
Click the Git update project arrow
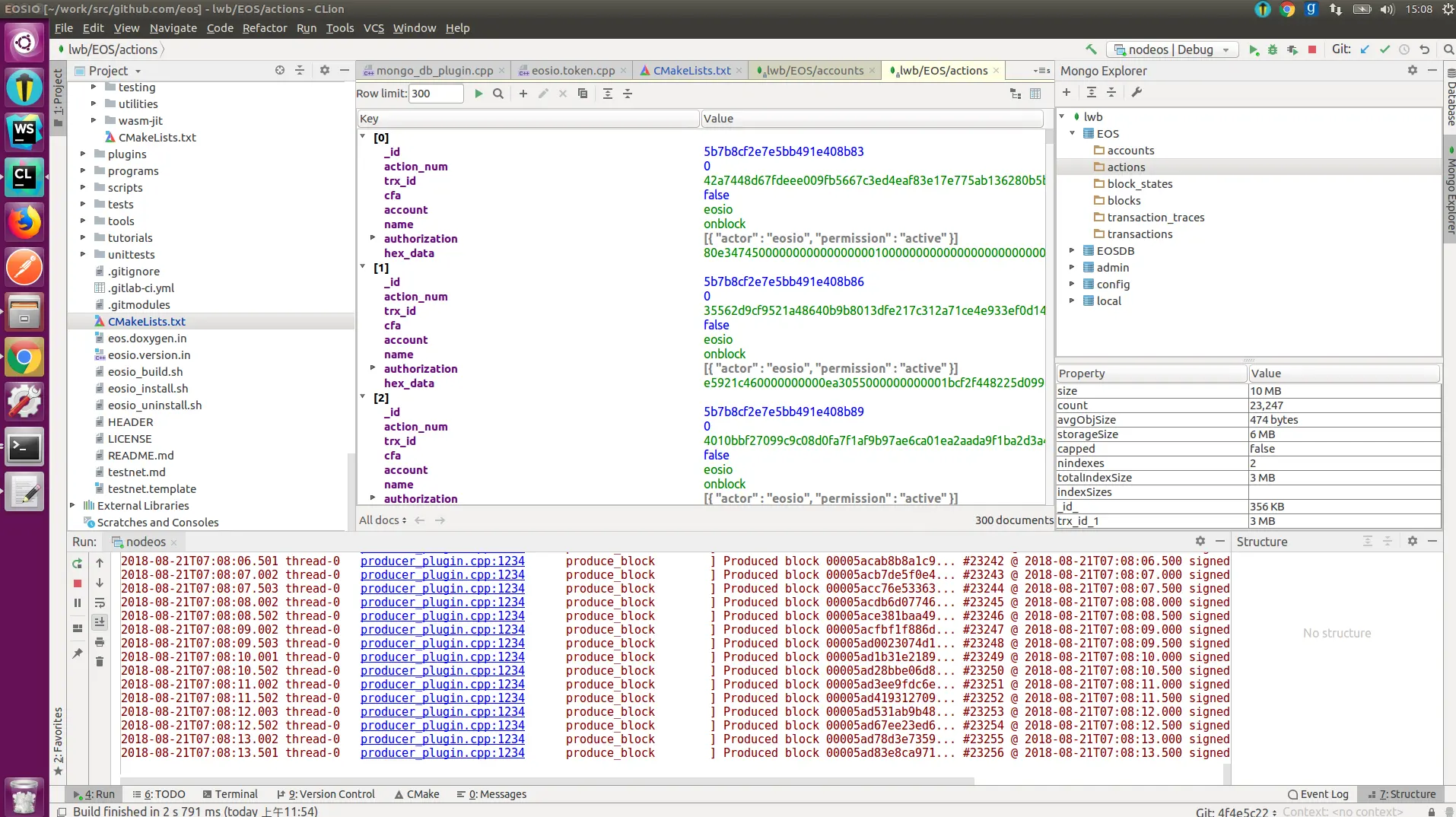tap(1365, 49)
